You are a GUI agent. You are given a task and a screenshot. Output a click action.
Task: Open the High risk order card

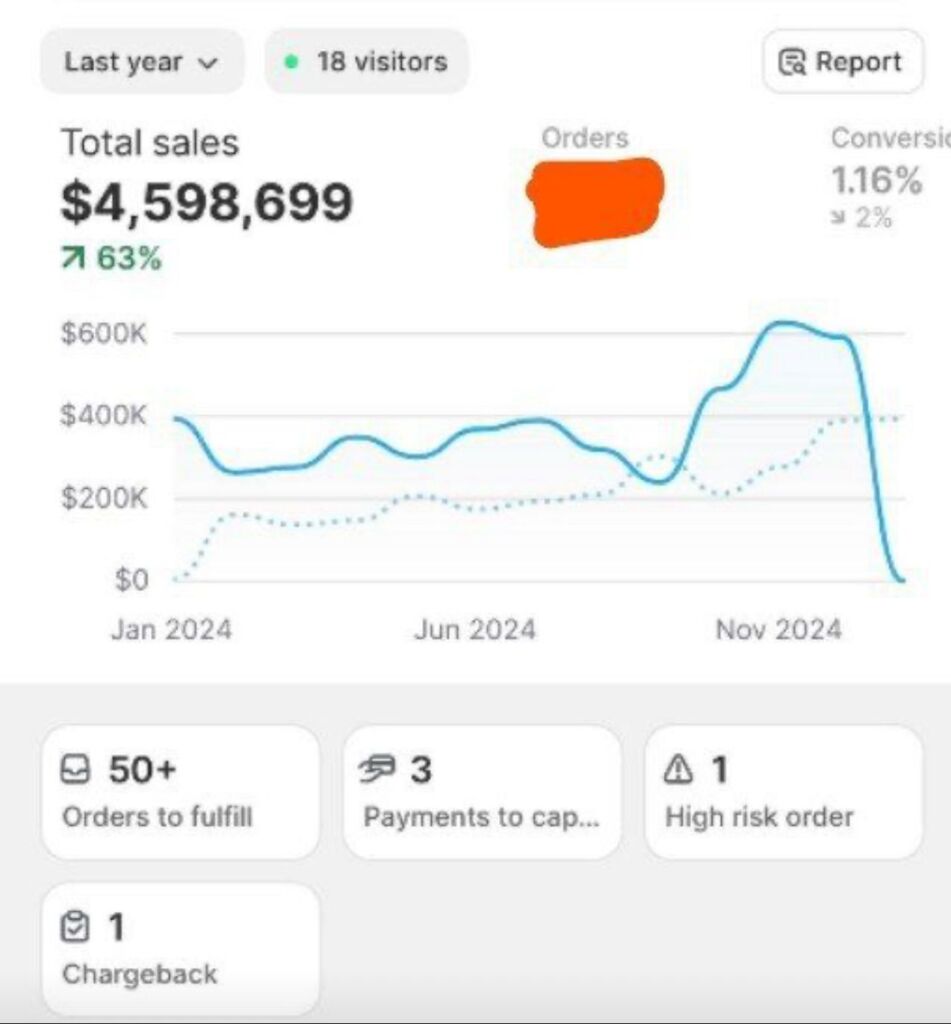[783, 792]
